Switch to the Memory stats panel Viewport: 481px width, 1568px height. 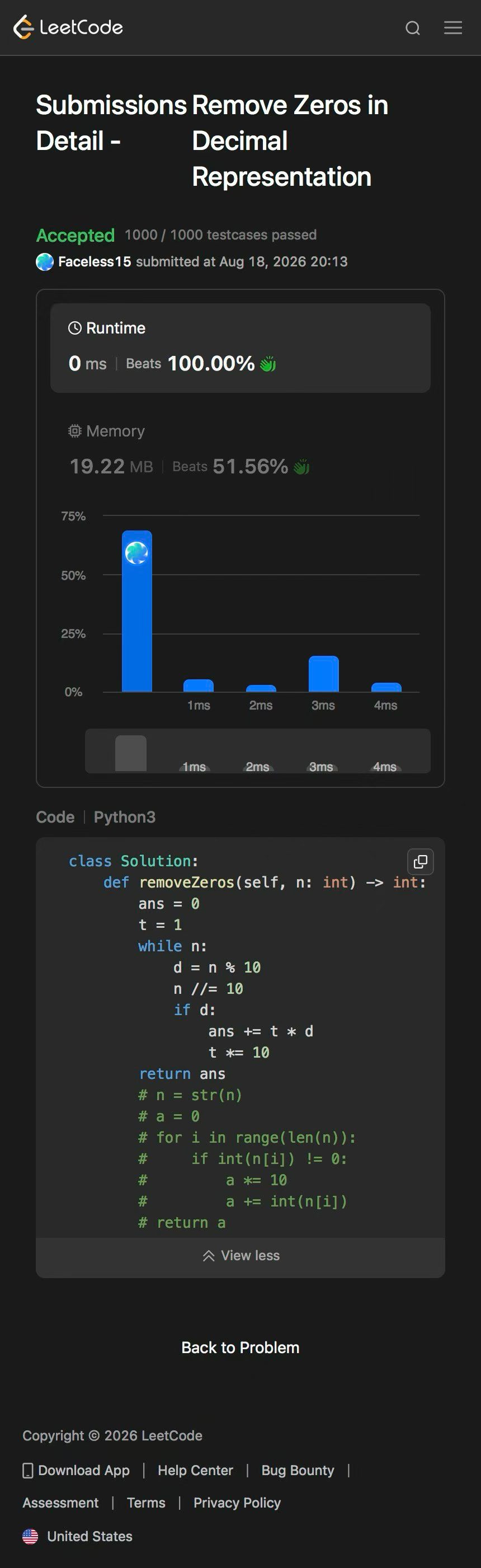240,449
